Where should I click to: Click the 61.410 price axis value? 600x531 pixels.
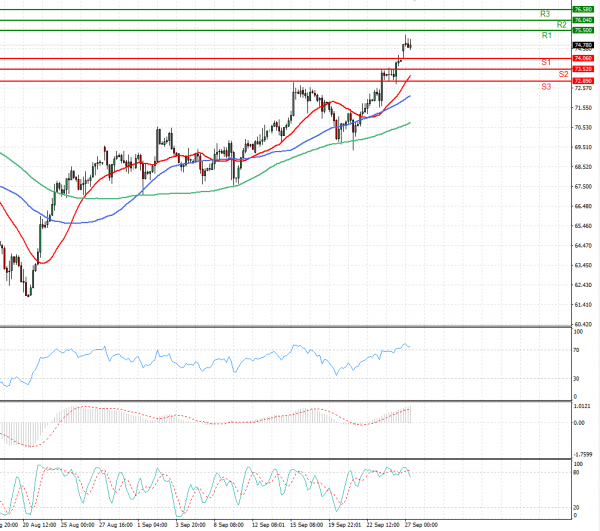pos(583,305)
